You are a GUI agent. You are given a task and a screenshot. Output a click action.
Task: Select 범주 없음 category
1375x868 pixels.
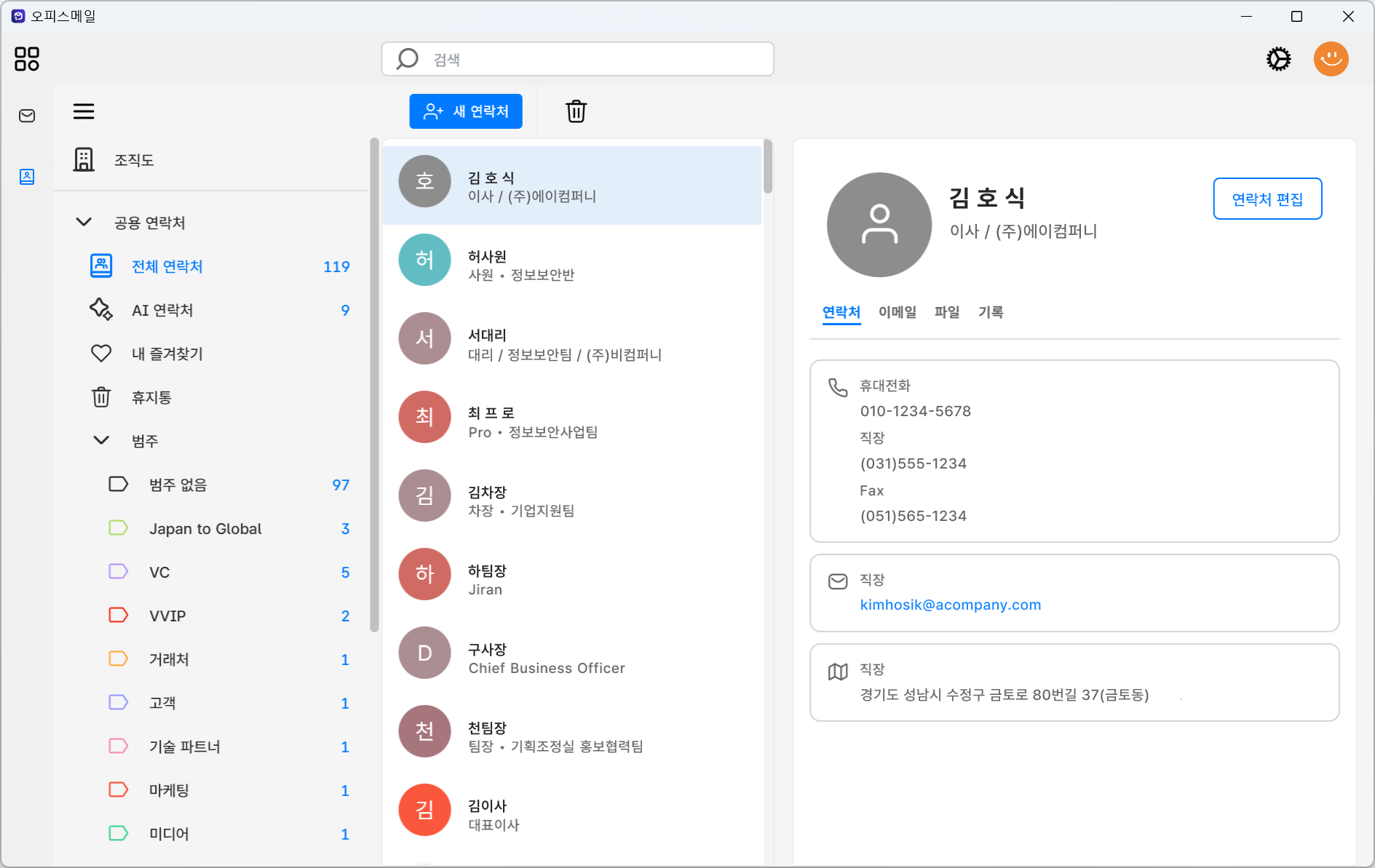pos(228,485)
